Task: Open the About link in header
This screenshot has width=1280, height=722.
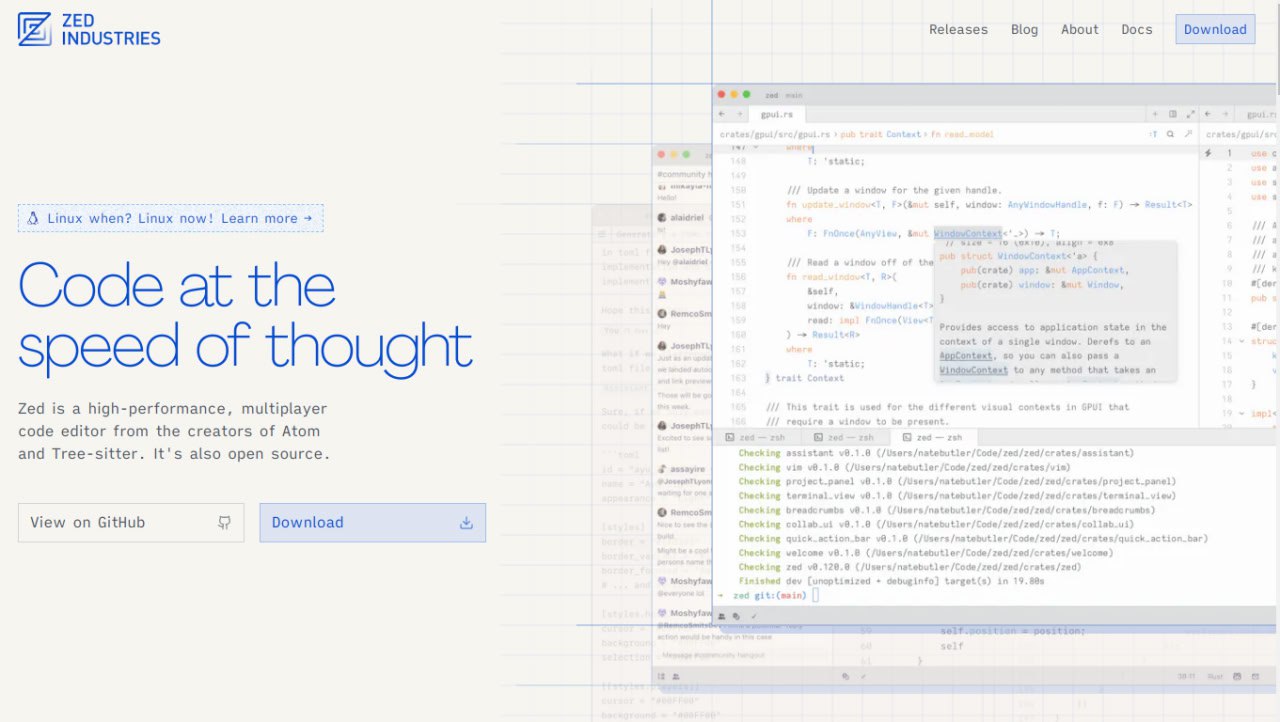Action: click(x=1079, y=30)
